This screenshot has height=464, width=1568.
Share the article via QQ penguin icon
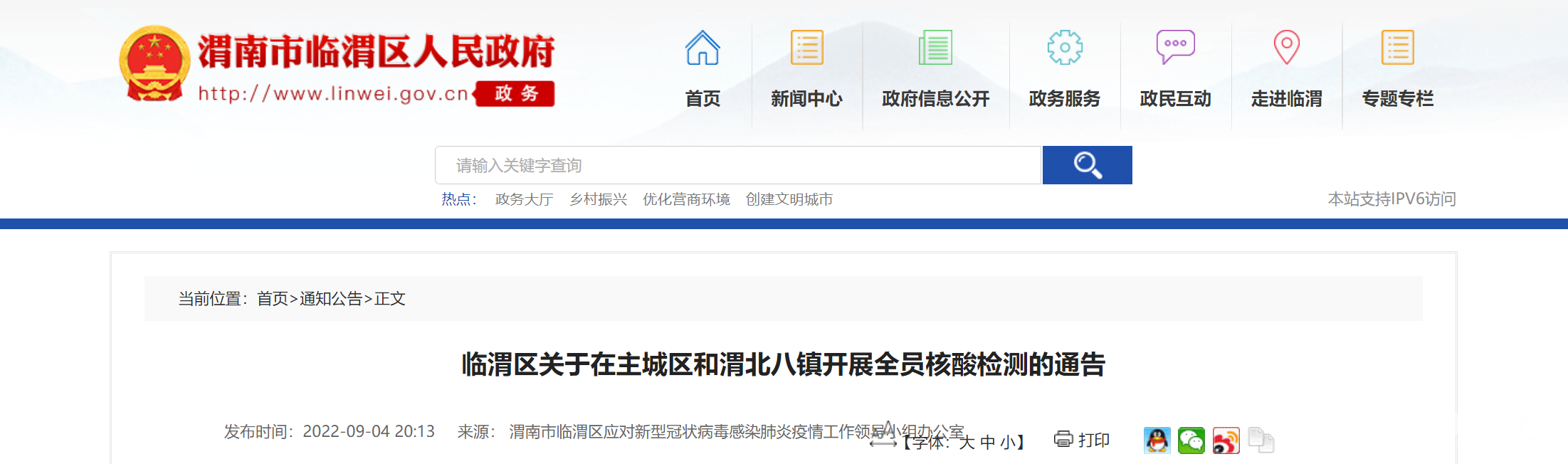pos(1157,441)
